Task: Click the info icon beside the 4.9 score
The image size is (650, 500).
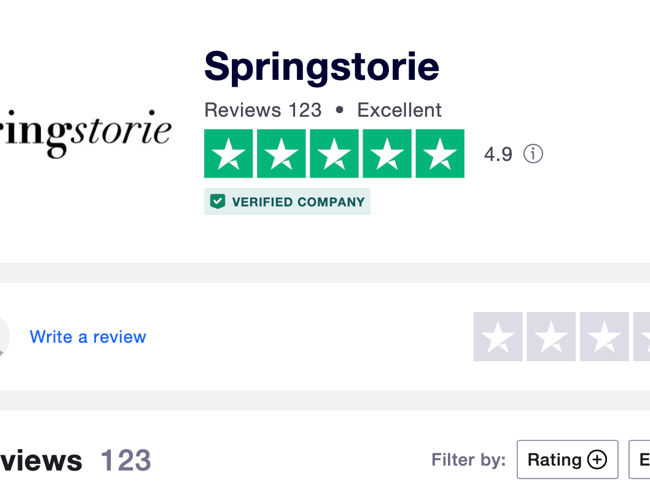Action: [533, 154]
